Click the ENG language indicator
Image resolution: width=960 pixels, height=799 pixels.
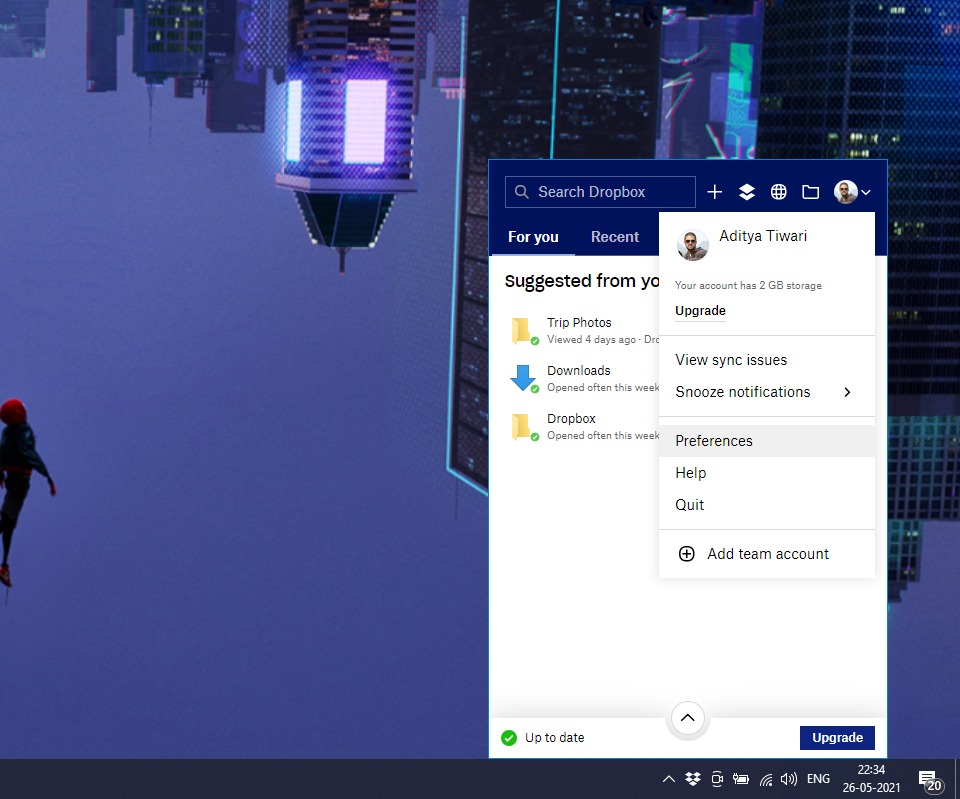tap(818, 779)
